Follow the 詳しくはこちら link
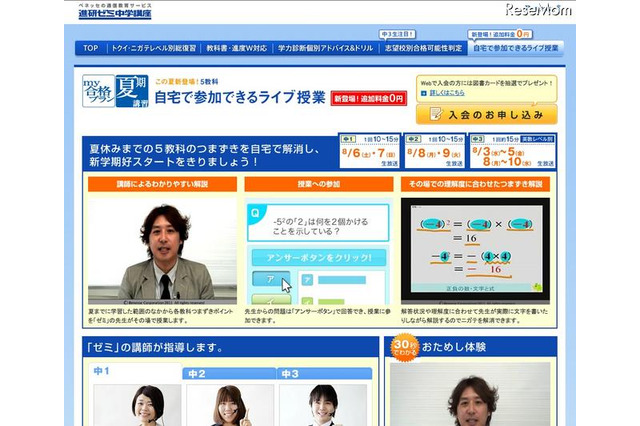Image resolution: width=640 pixels, height=426 pixels. (447, 93)
